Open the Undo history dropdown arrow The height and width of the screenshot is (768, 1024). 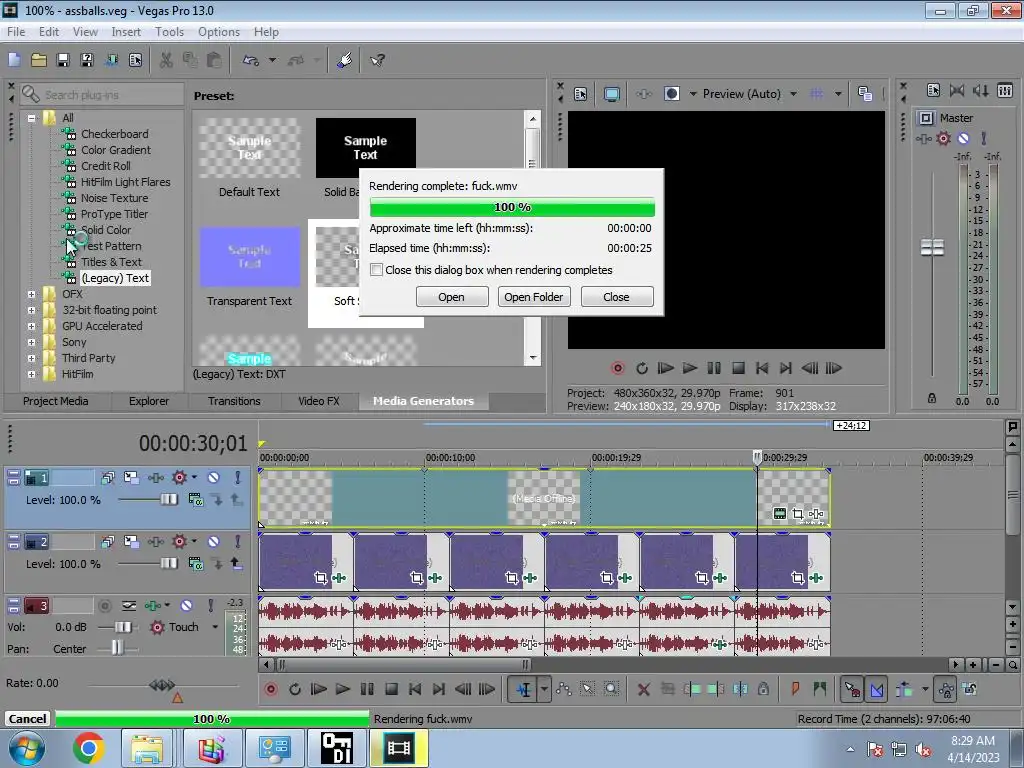point(272,60)
